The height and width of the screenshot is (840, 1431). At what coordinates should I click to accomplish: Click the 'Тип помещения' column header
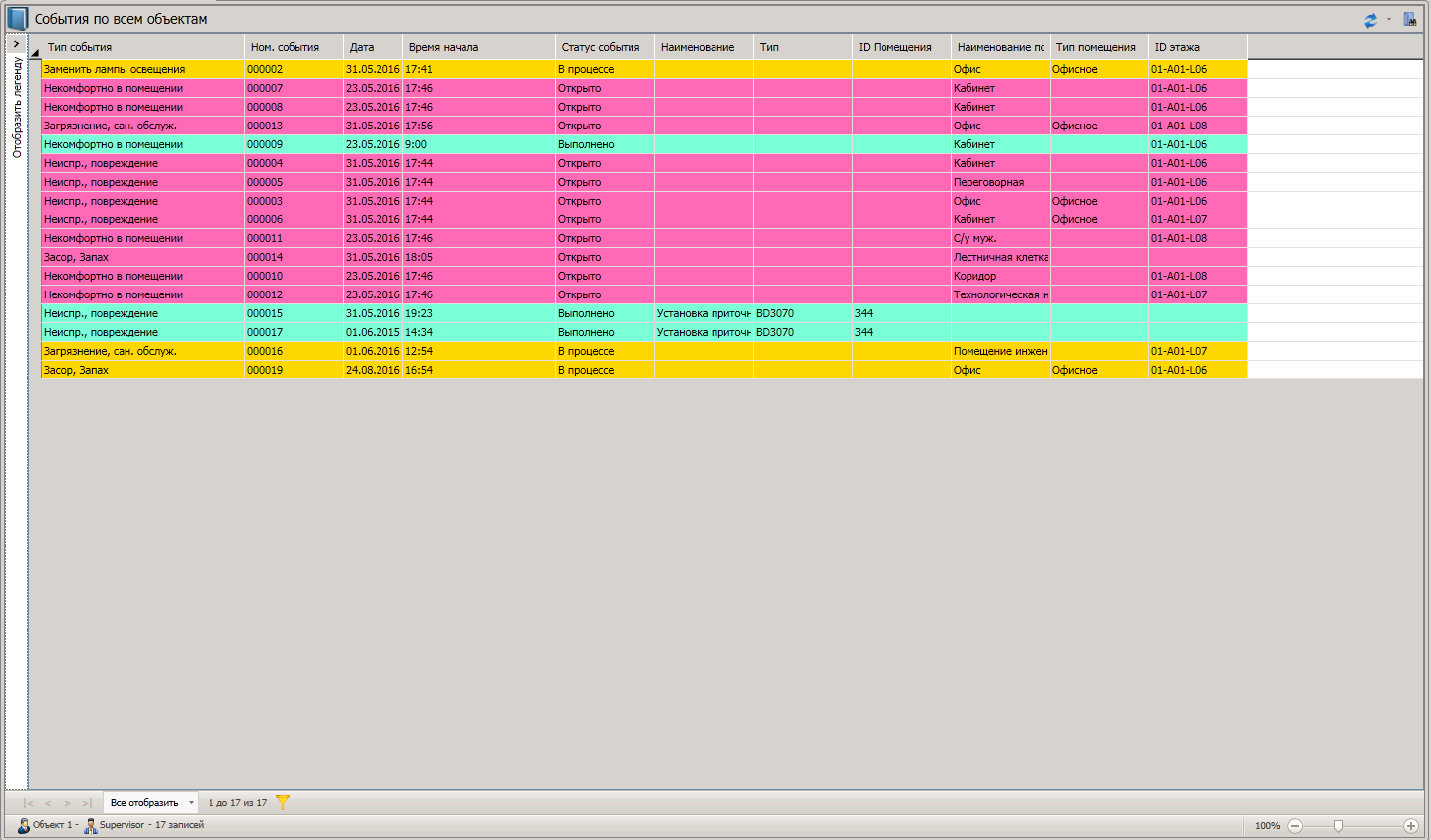pyautogui.click(x=1099, y=47)
